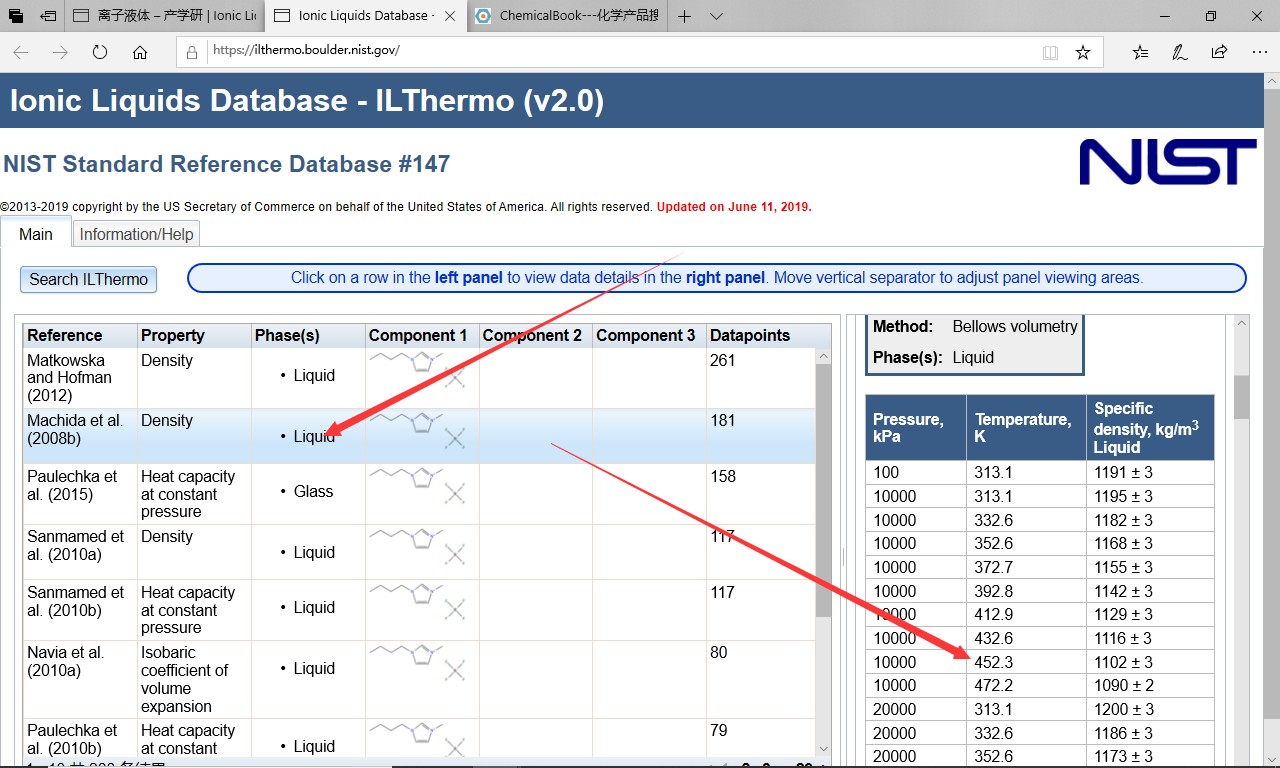The width and height of the screenshot is (1280, 768).
Task: Click the lock icon in address bar
Action: tap(194, 52)
